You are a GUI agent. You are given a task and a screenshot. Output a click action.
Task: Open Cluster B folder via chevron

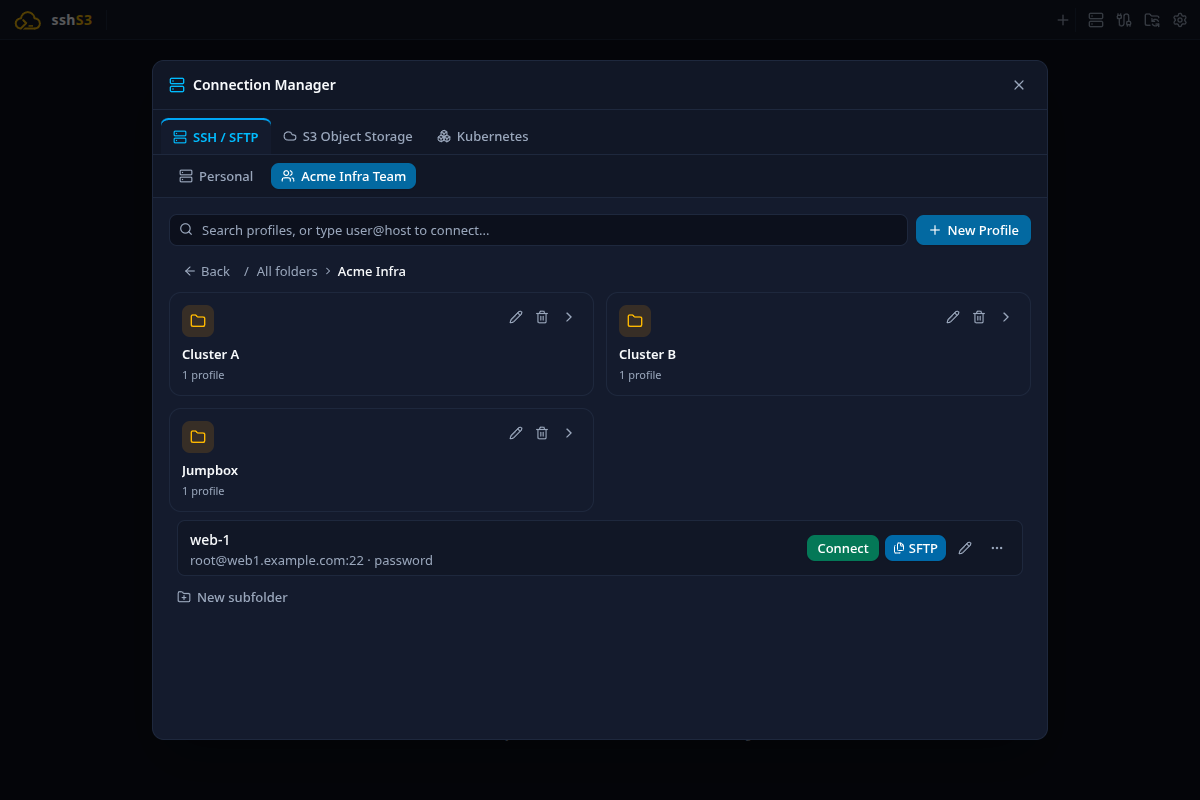(x=1006, y=317)
